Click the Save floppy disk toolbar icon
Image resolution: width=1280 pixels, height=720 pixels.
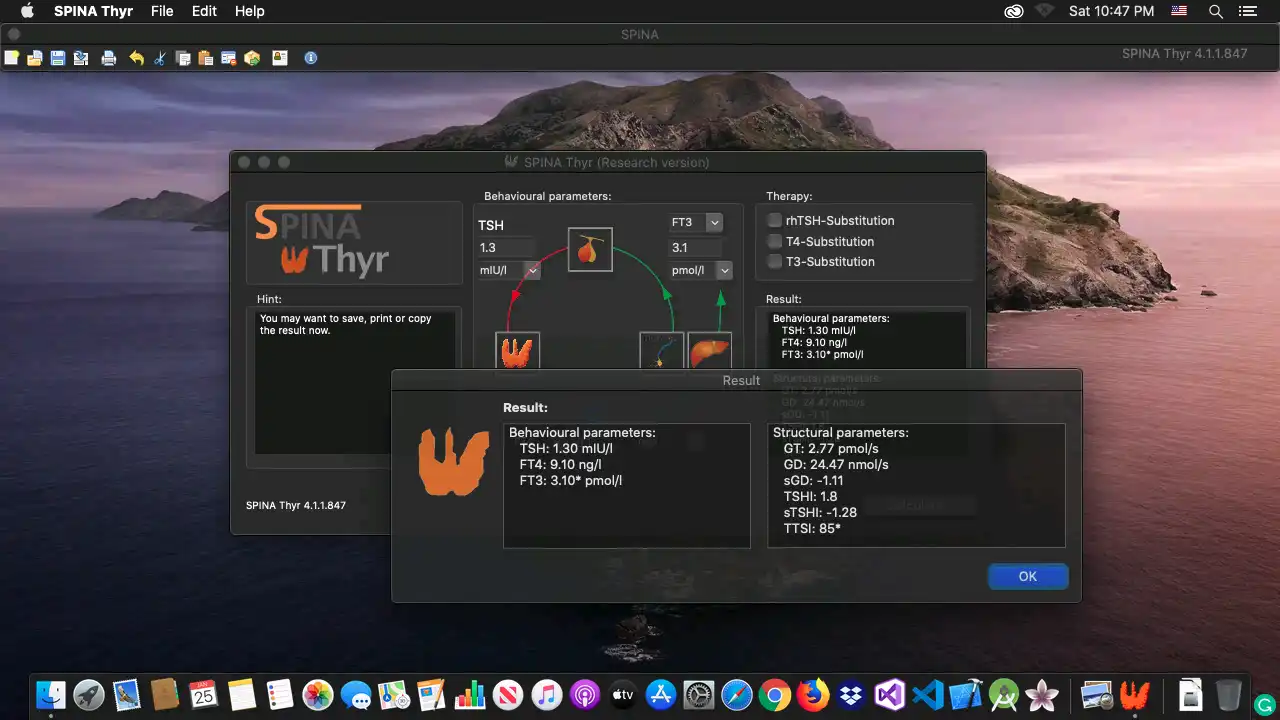point(58,58)
